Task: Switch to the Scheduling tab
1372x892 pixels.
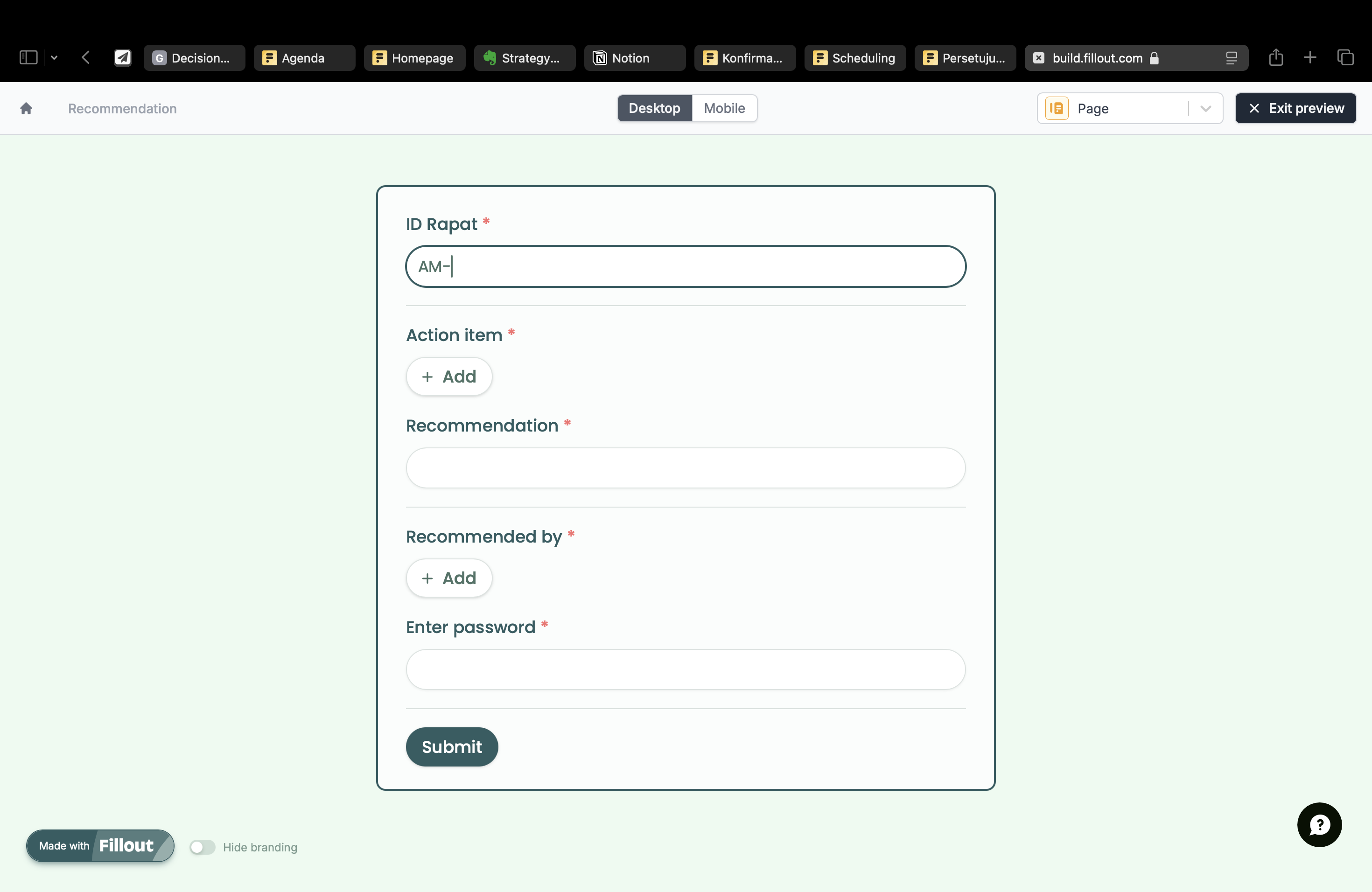Action: (855, 58)
